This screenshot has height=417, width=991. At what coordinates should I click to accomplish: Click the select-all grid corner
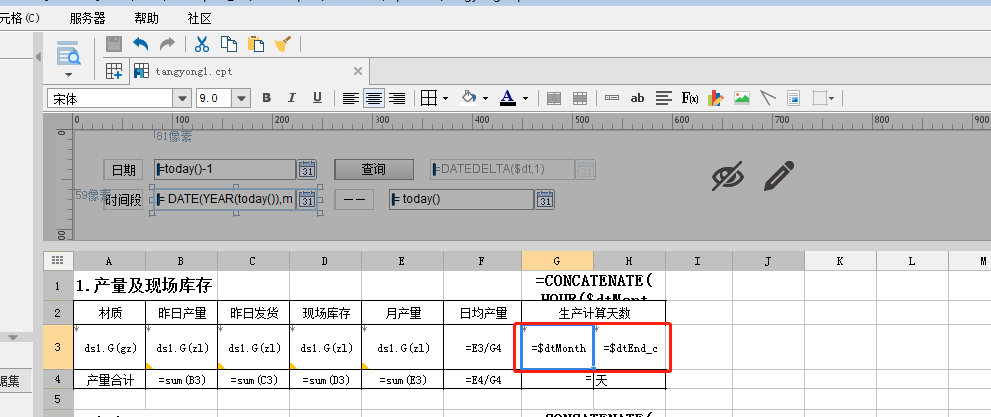[58, 260]
